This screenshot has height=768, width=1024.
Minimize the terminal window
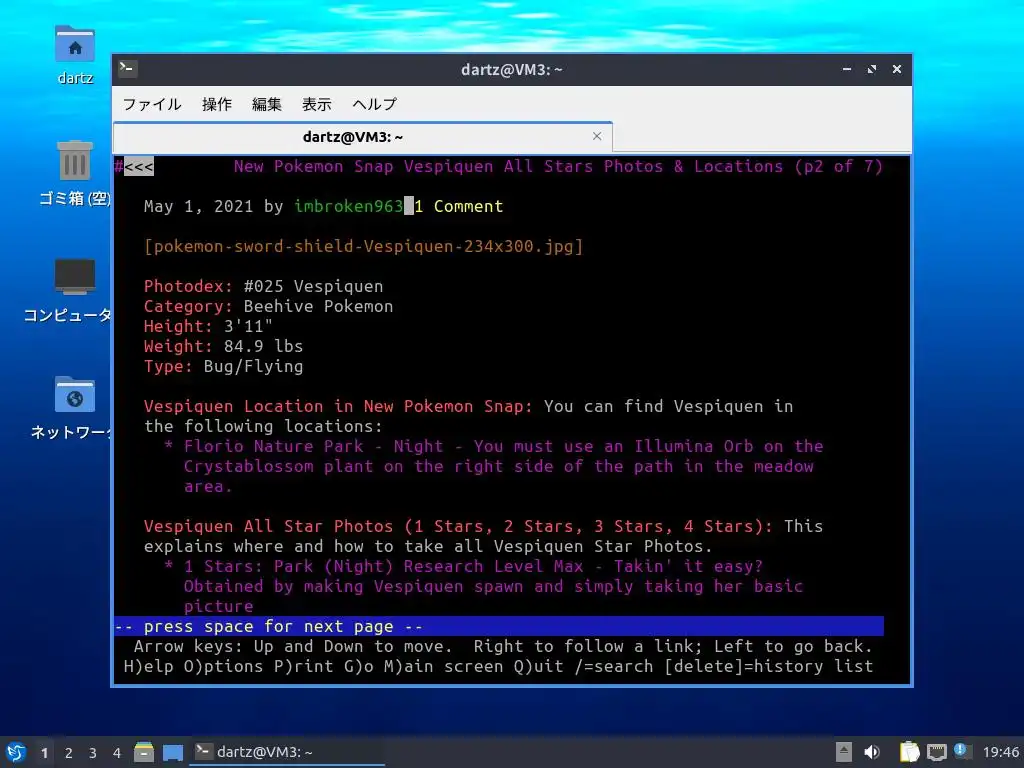847,69
